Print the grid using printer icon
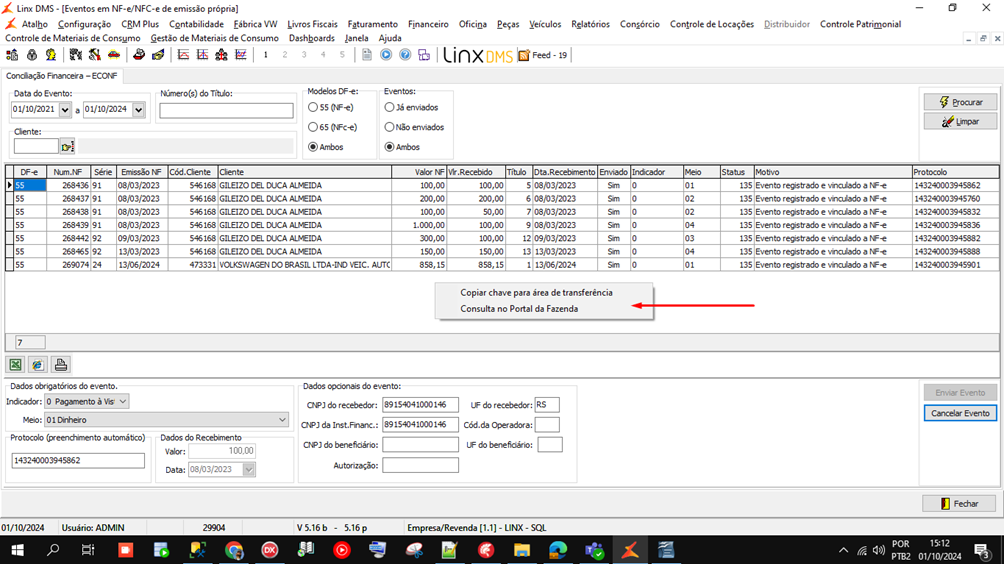 pos(61,365)
